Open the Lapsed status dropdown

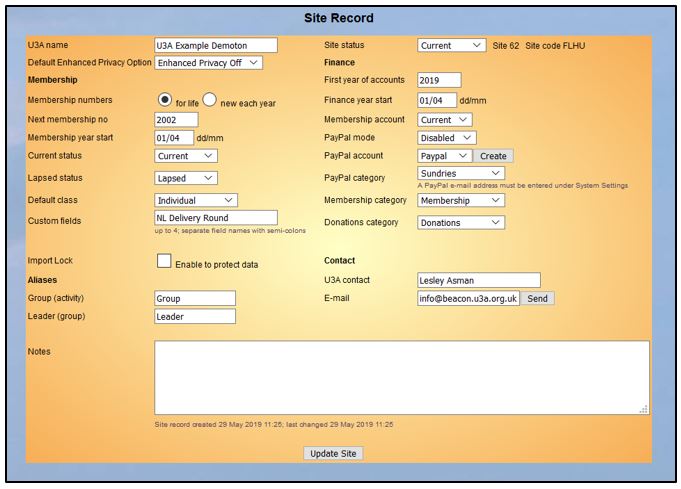[x=186, y=178]
